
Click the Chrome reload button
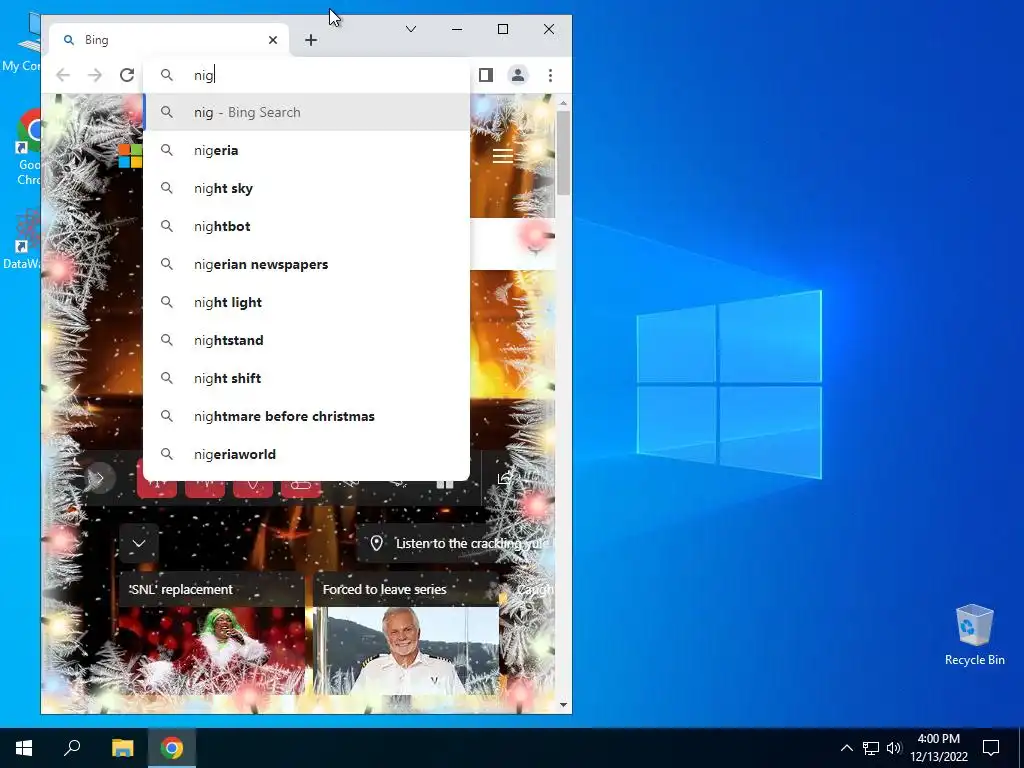point(127,75)
